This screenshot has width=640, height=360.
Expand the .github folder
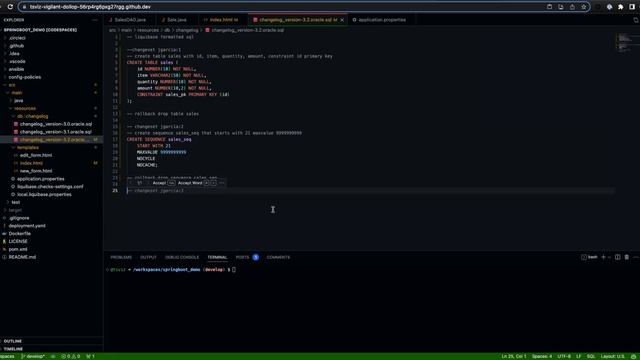coord(16,46)
